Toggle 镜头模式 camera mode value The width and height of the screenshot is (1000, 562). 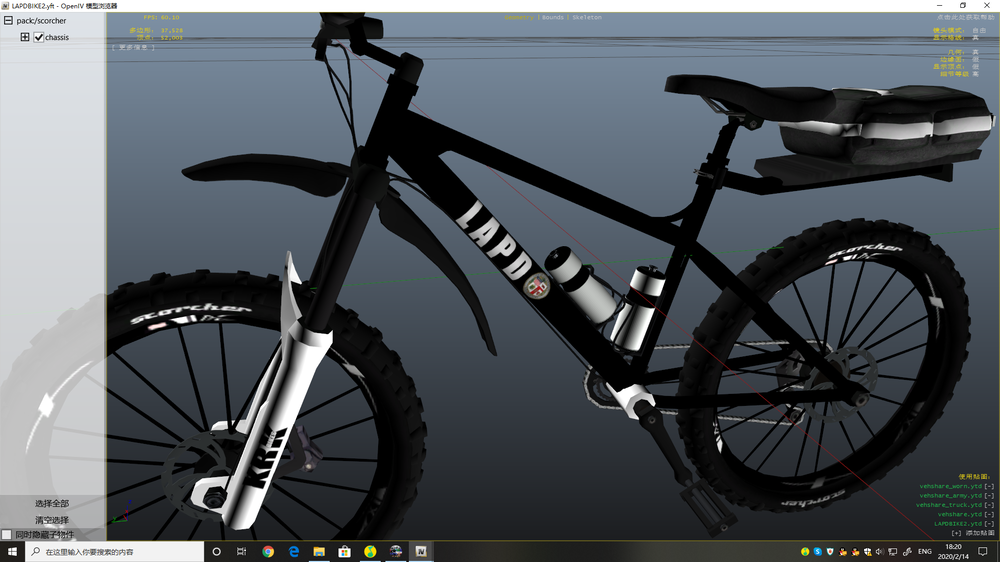click(x=979, y=31)
